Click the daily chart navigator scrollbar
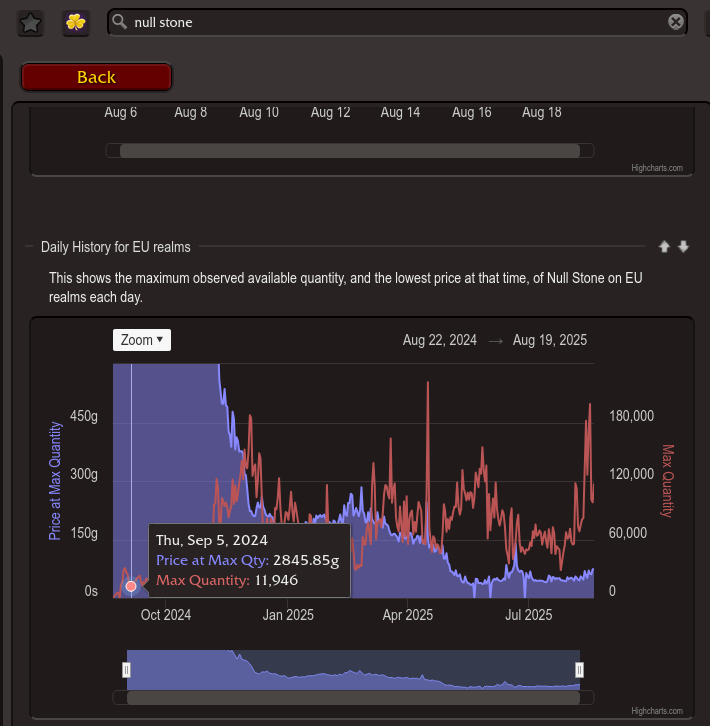The image size is (710, 726). pos(353,697)
